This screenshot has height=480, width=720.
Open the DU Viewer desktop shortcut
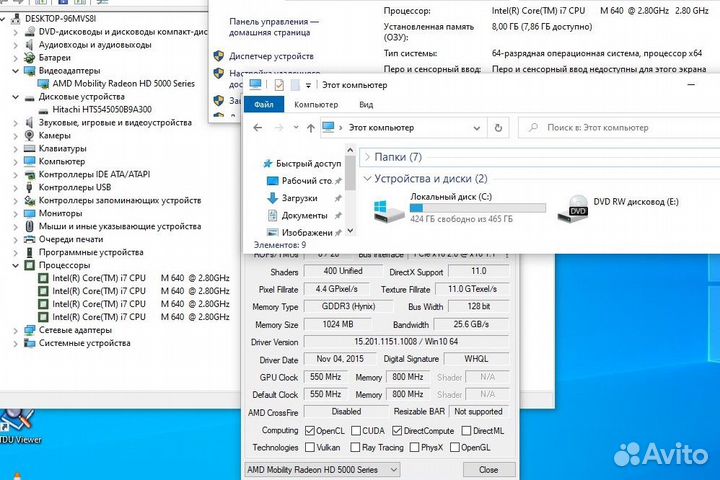point(20,425)
